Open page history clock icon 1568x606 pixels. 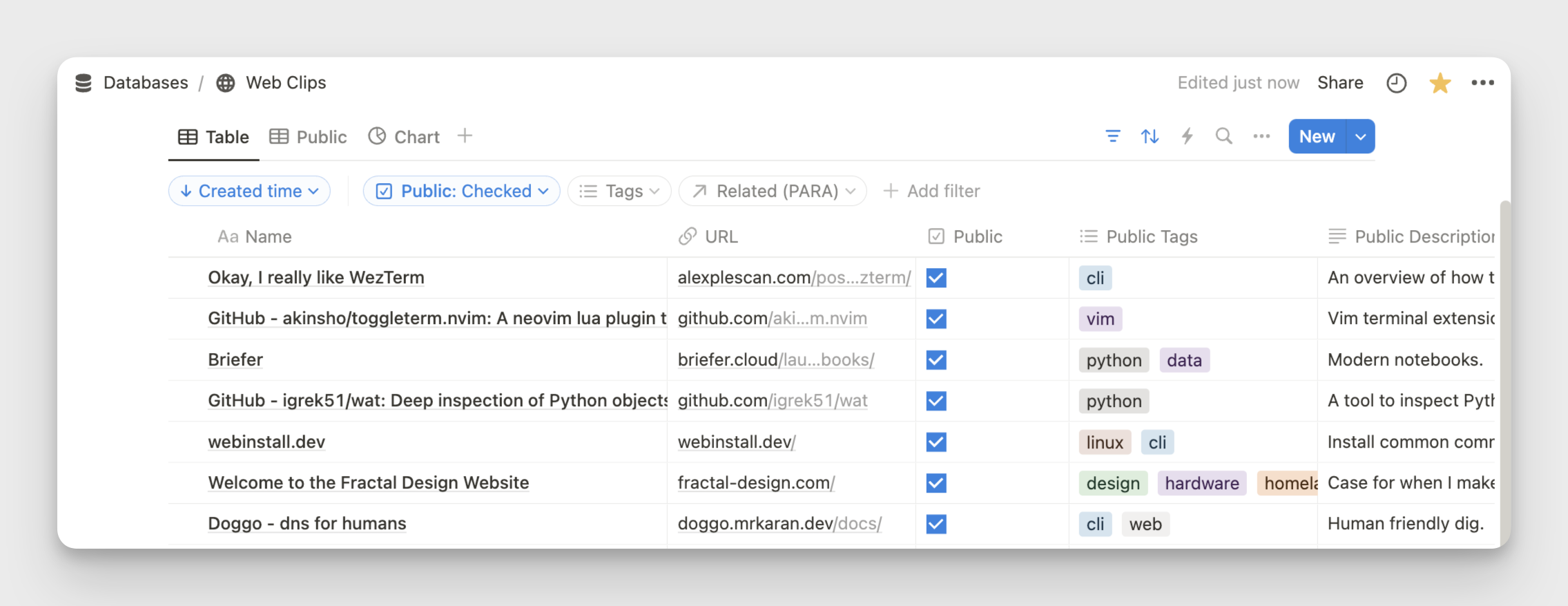(x=1396, y=83)
